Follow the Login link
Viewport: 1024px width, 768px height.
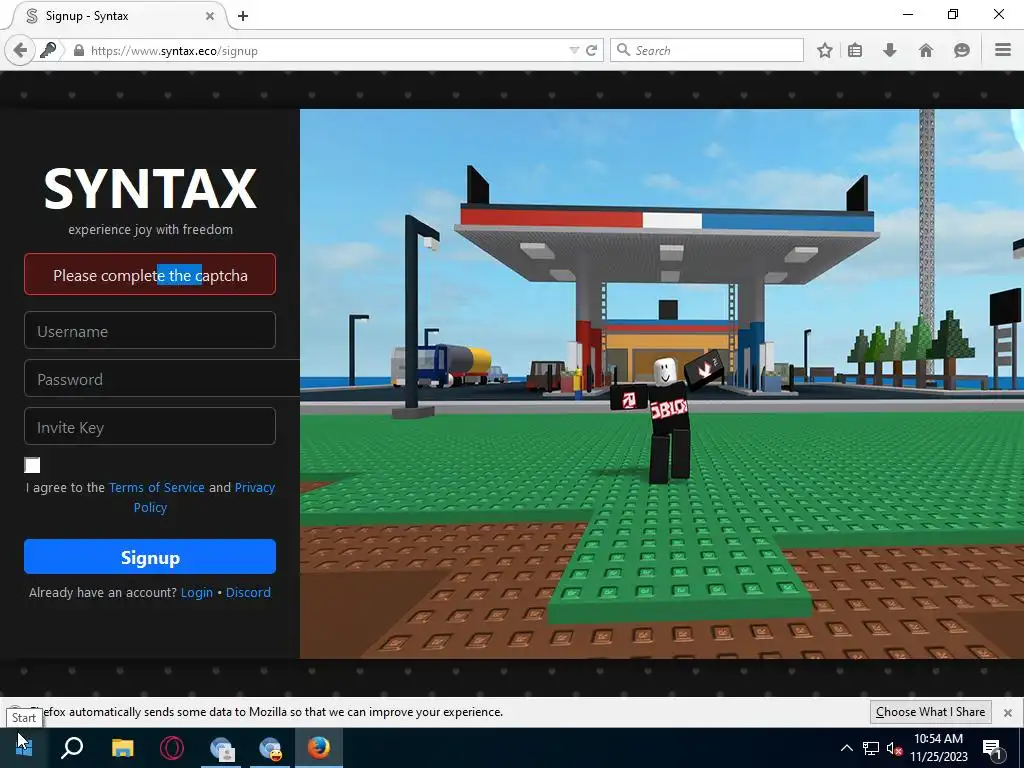(197, 592)
